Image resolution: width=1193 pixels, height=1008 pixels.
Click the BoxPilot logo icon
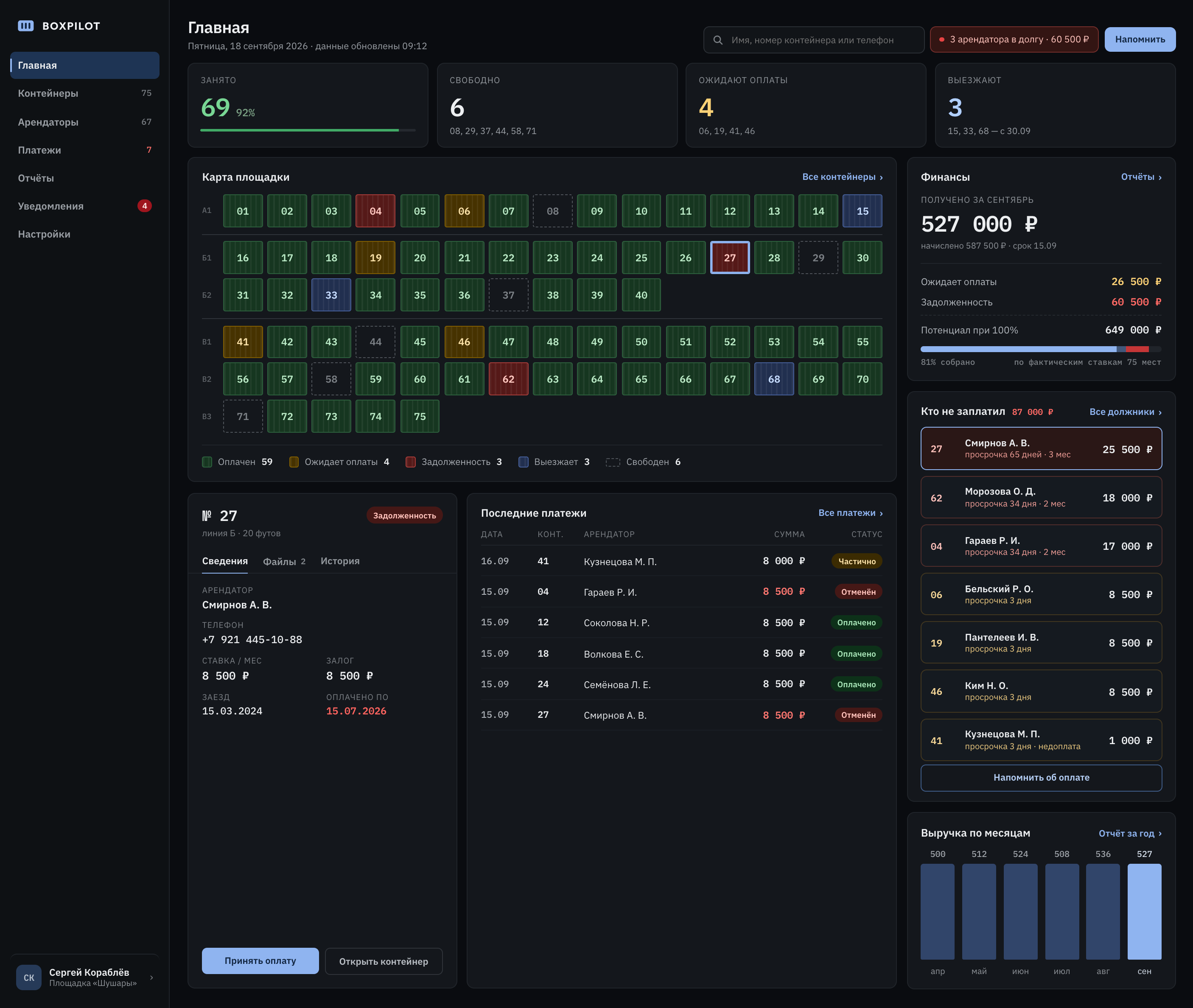point(26,26)
